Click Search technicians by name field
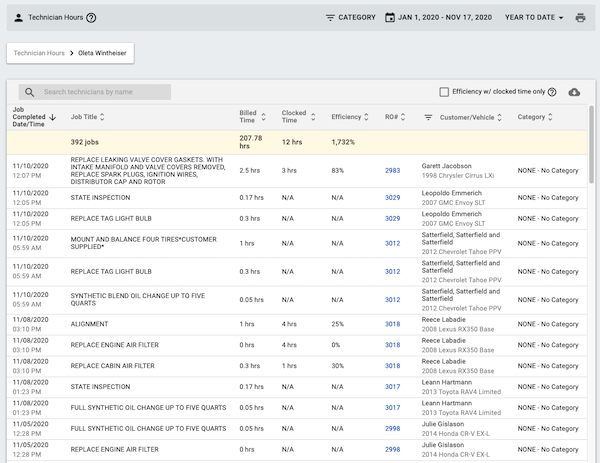The image size is (600, 463). coord(95,92)
